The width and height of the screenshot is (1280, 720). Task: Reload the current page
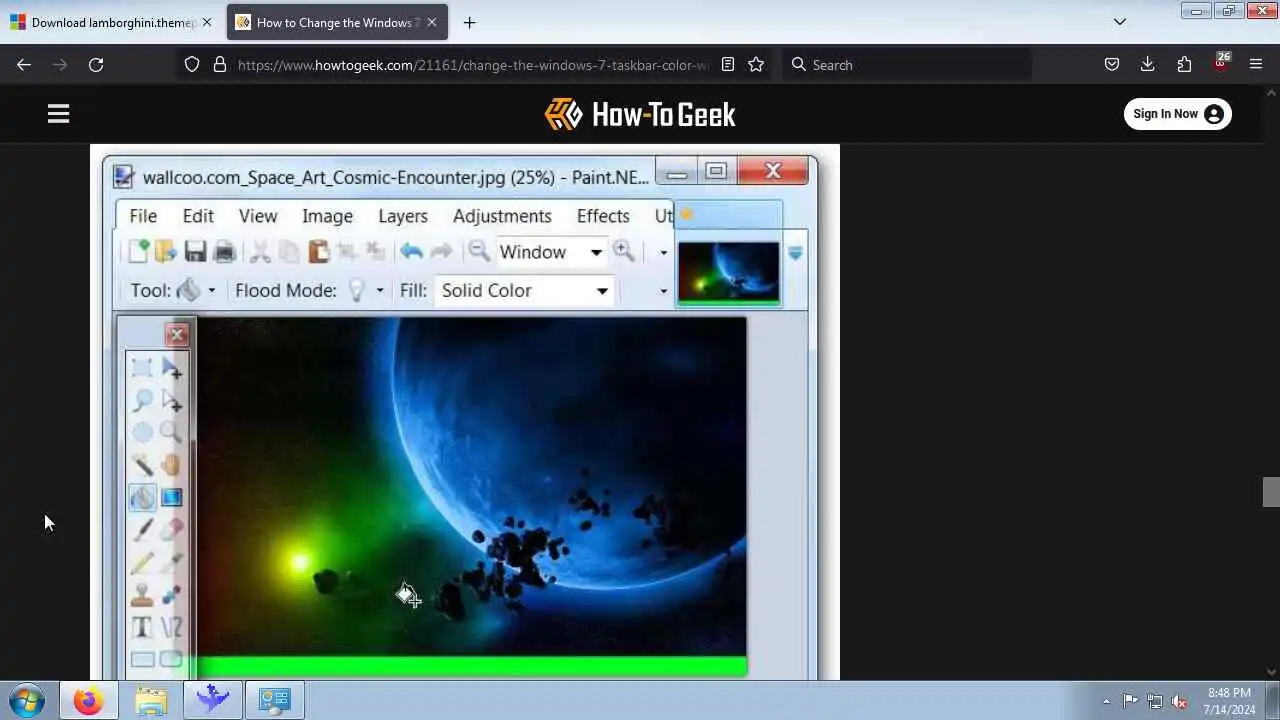pyautogui.click(x=96, y=64)
